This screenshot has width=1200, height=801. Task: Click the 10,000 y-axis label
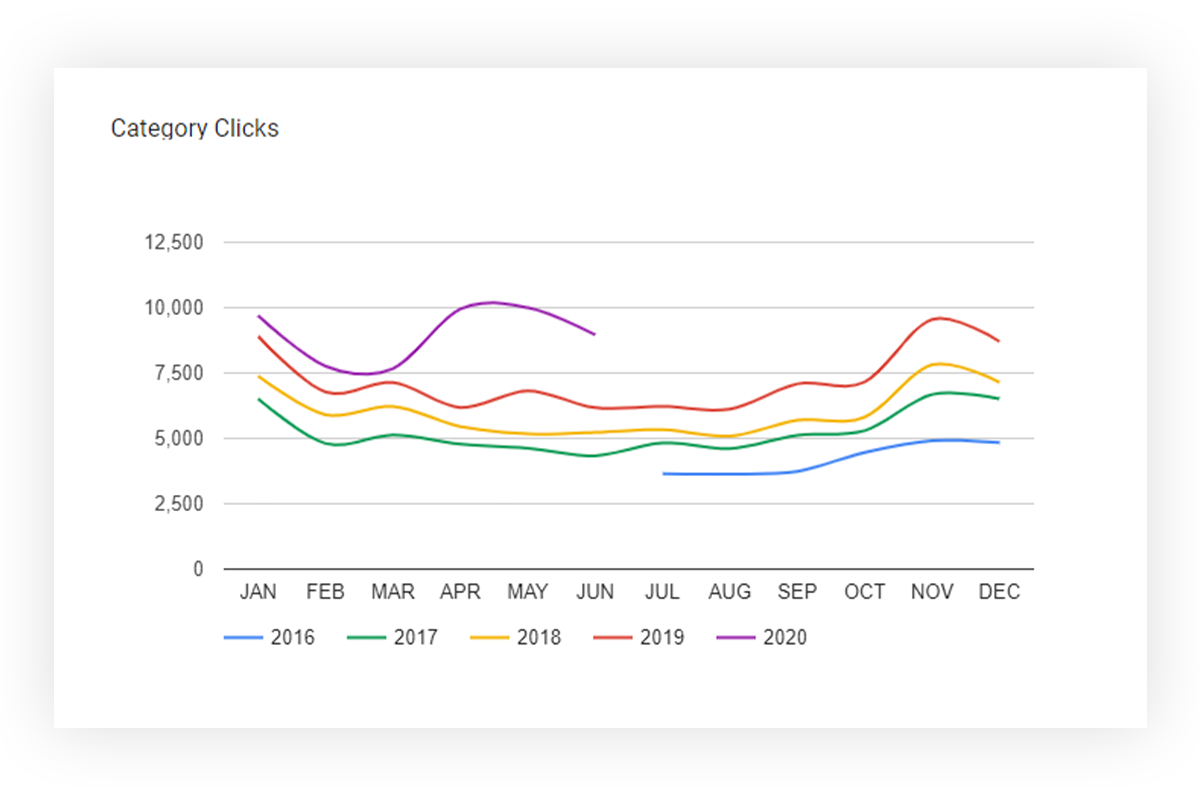tap(176, 308)
